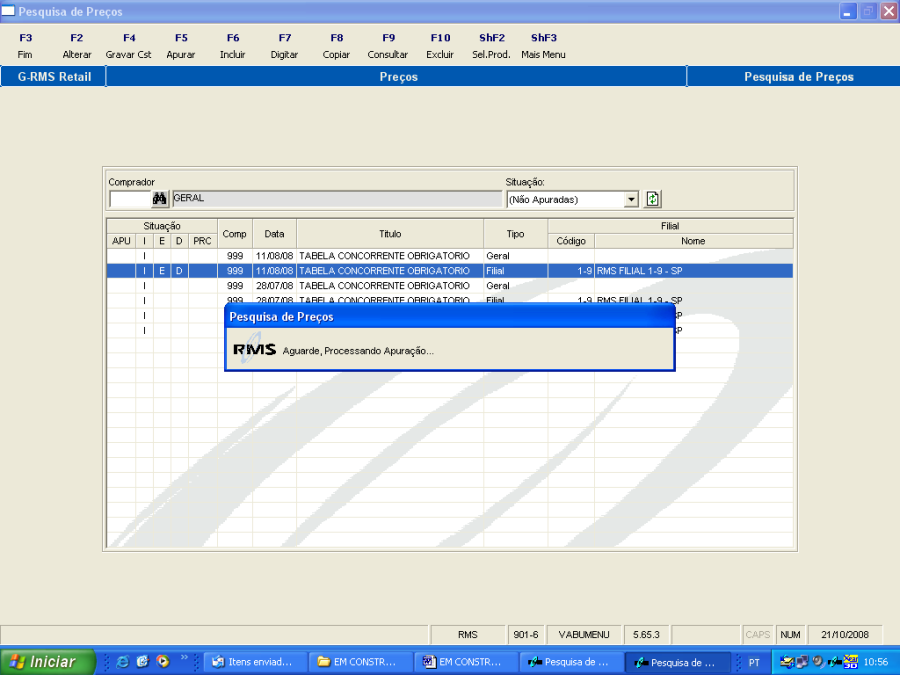Click the green refresh icon next to Situação
Image resolution: width=900 pixels, height=675 pixels.
(653, 199)
